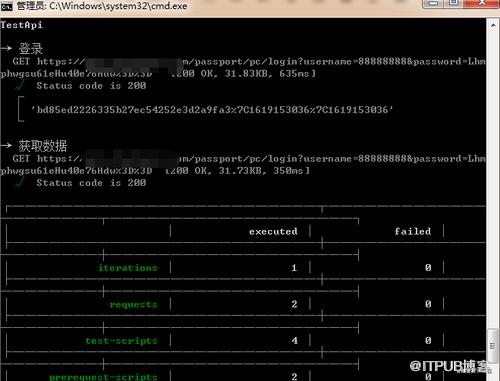Click the 'requests' row label
This screenshot has width=500, height=381.
pyautogui.click(x=134, y=304)
